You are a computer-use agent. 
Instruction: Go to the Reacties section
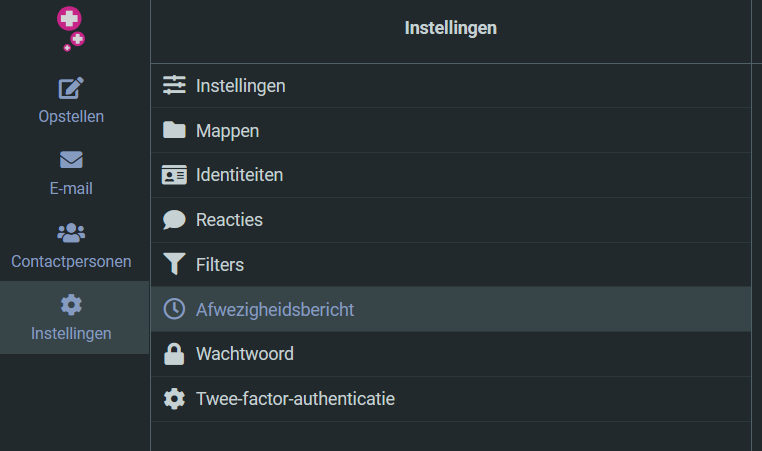point(229,220)
